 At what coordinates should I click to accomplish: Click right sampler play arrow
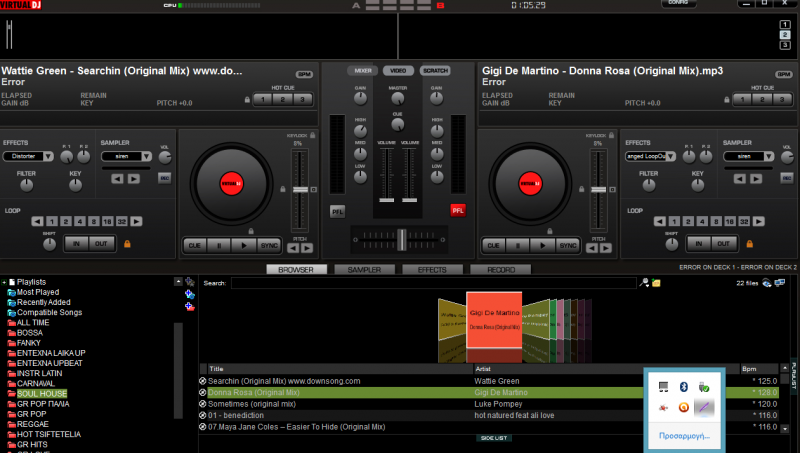pyautogui.click(x=756, y=179)
